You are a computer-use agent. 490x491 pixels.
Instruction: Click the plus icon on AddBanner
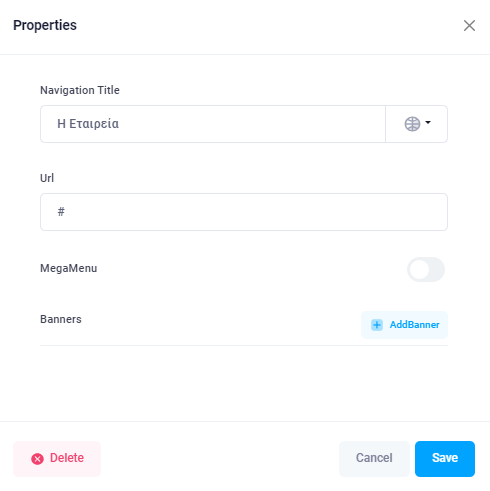tap(377, 325)
